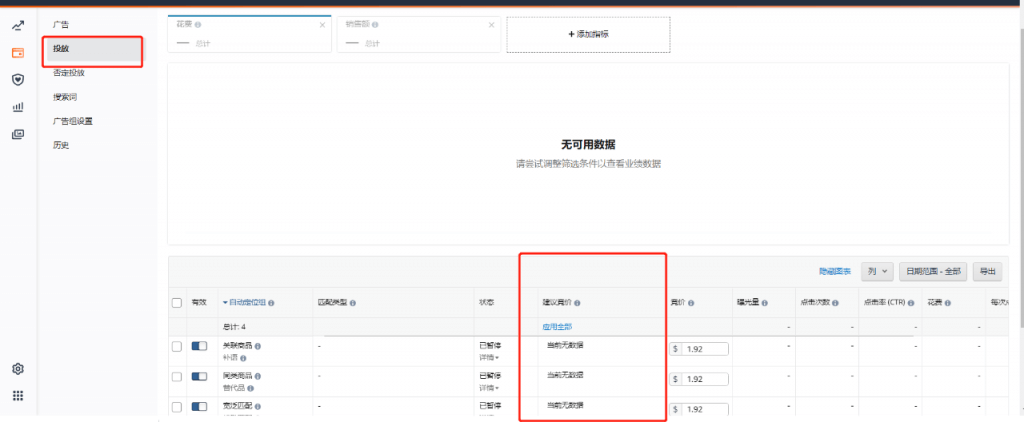Click the 无可用数据 heading
Image resolution: width=1024 pixels, height=422 pixels.
tap(588, 144)
